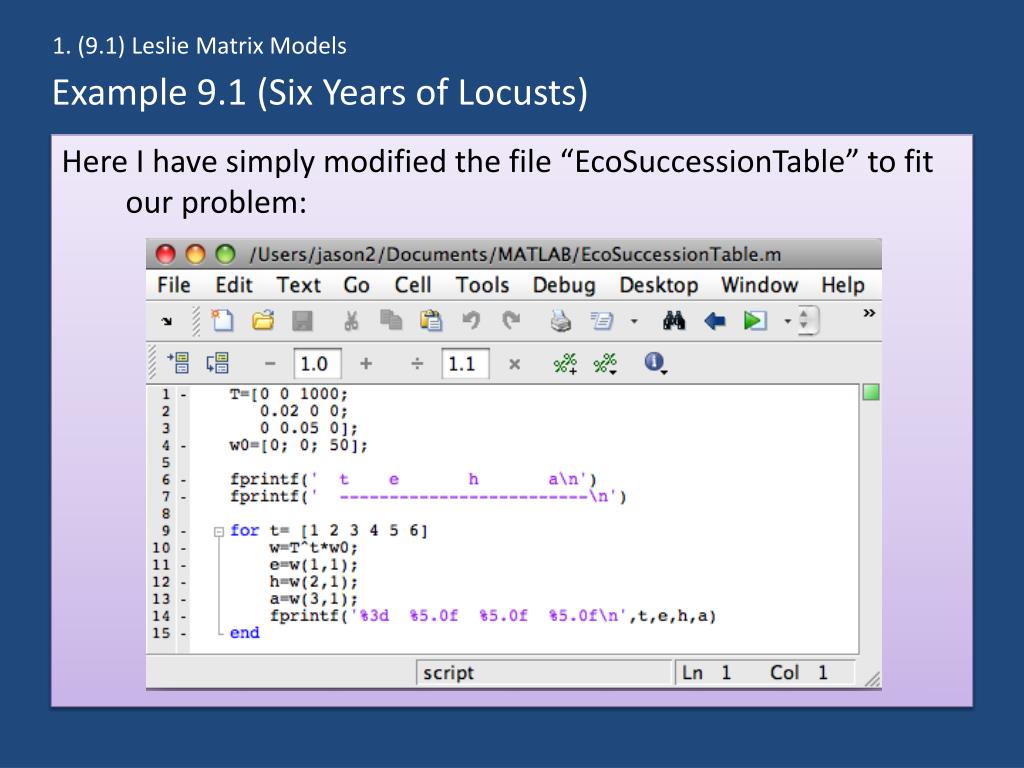Print the script using printer icon
The width and height of the screenshot is (1024, 768).
click(560, 321)
